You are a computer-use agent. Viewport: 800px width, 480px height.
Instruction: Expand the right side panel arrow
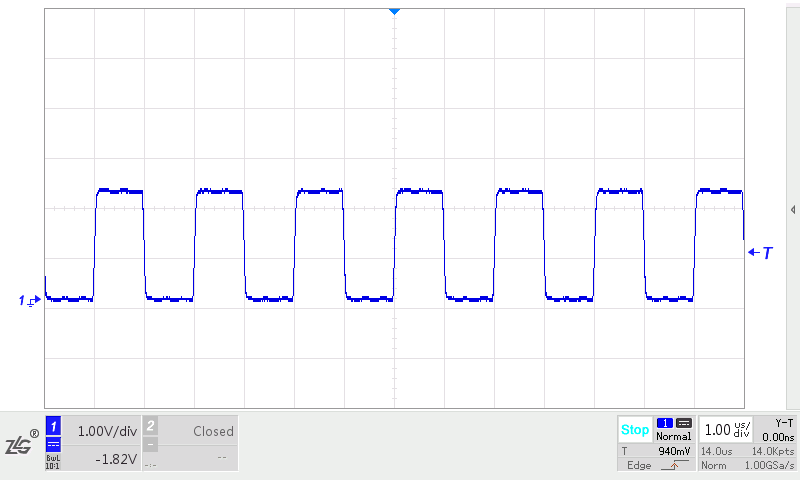(x=792, y=209)
